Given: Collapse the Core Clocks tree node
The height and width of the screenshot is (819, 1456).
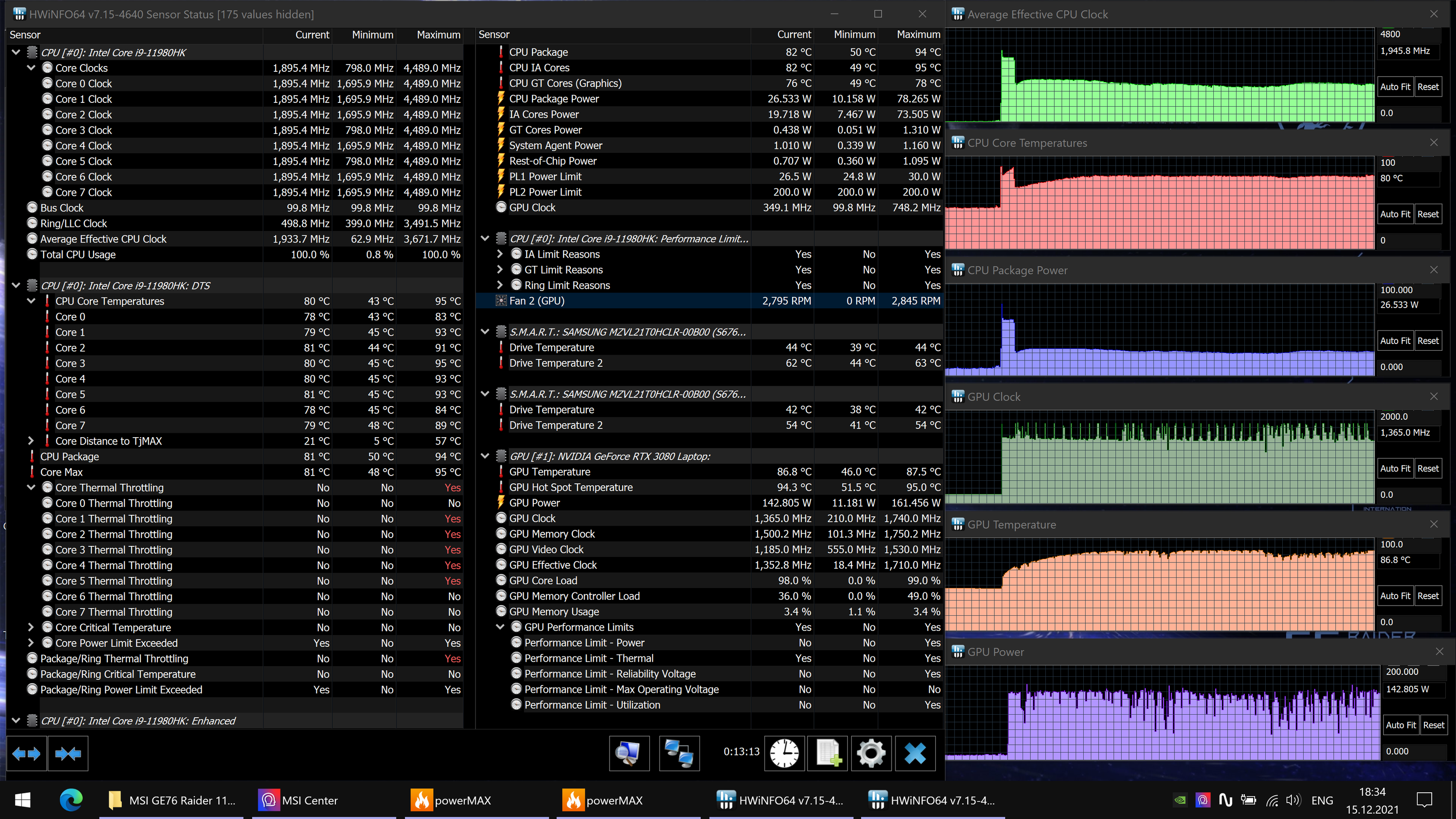Looking at the screenshot, I should click(x=31, y=68).
